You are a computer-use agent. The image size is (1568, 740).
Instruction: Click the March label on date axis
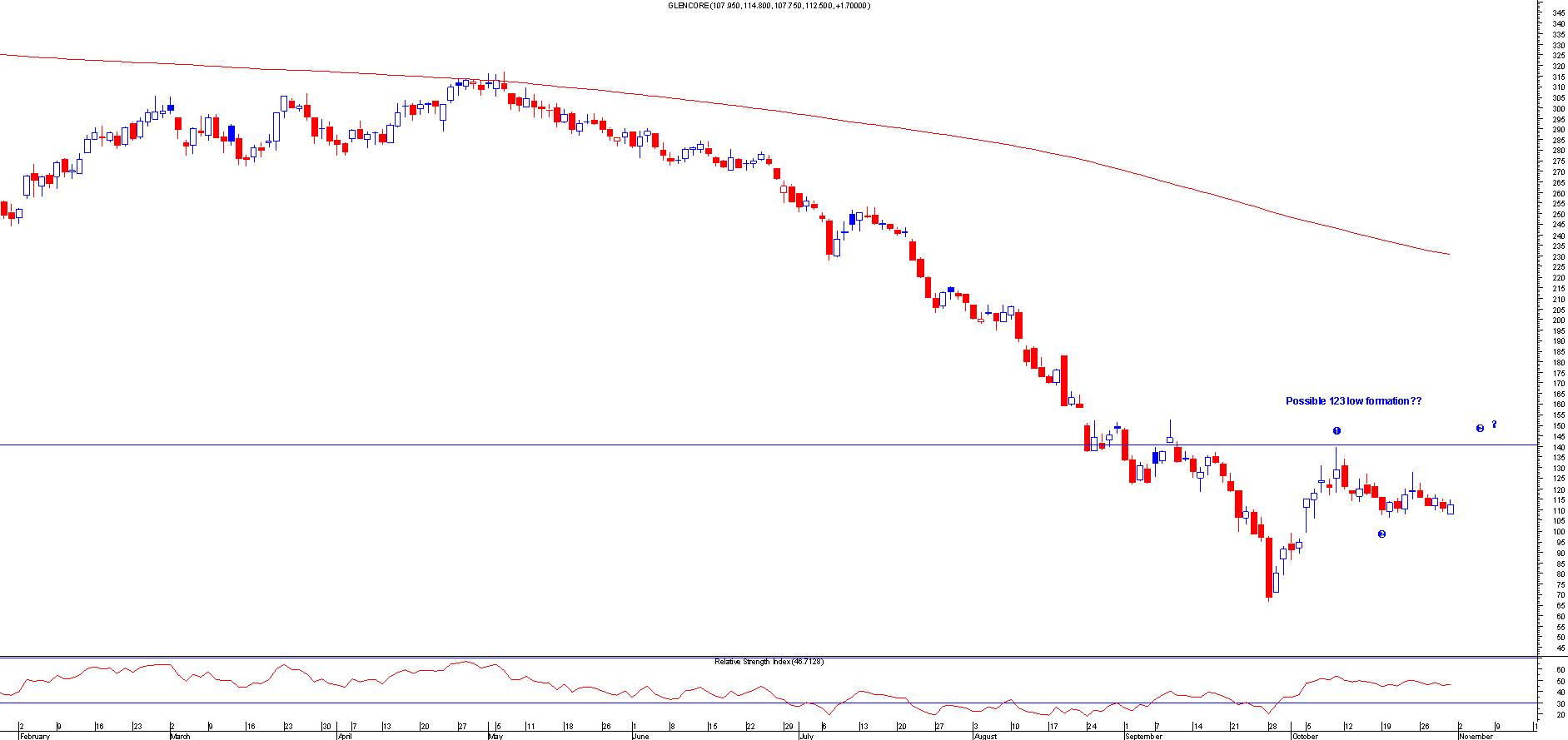click(180, 736)
